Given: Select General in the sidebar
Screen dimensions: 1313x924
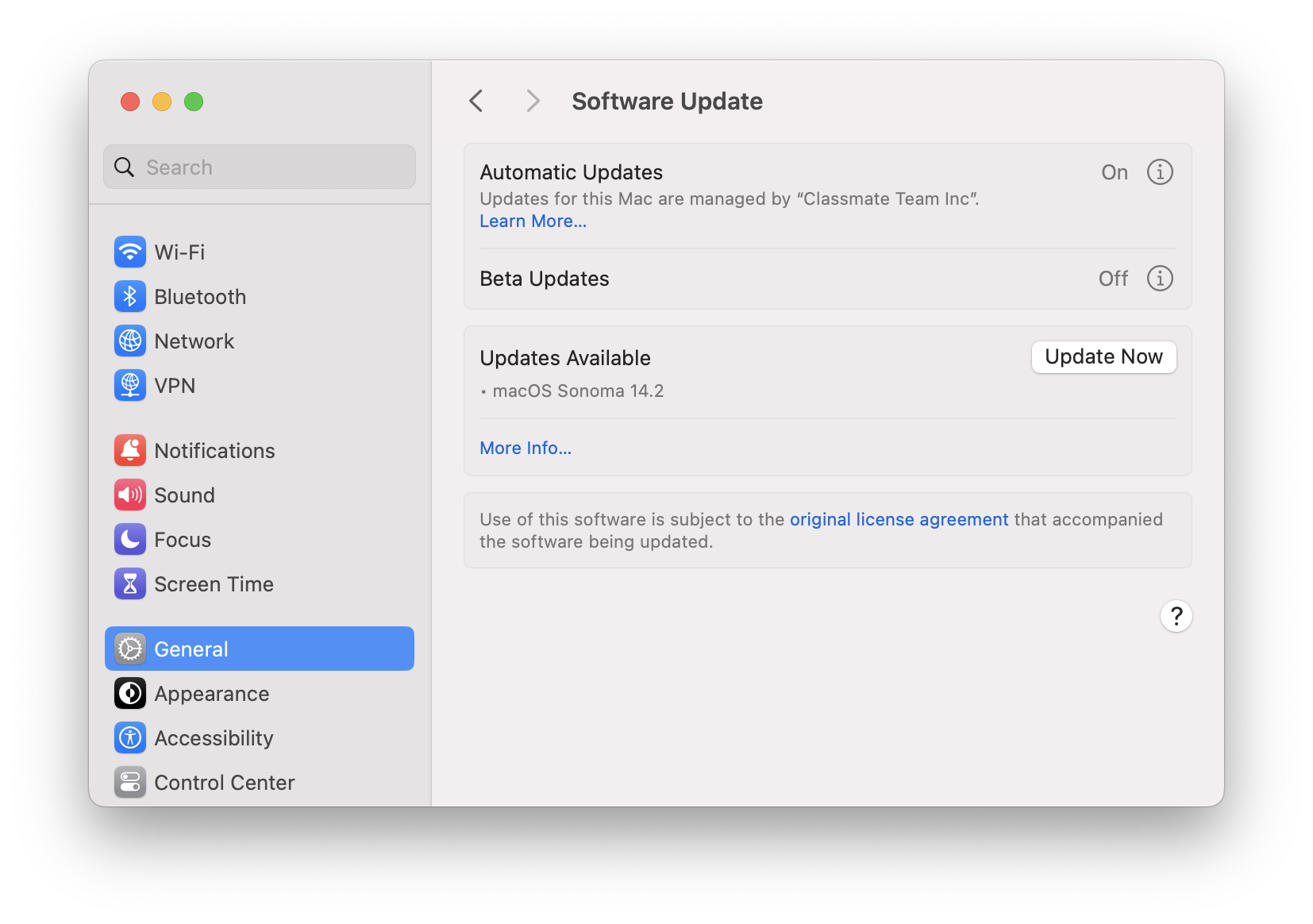Looking at the screenshot, I should pos(191,649).
